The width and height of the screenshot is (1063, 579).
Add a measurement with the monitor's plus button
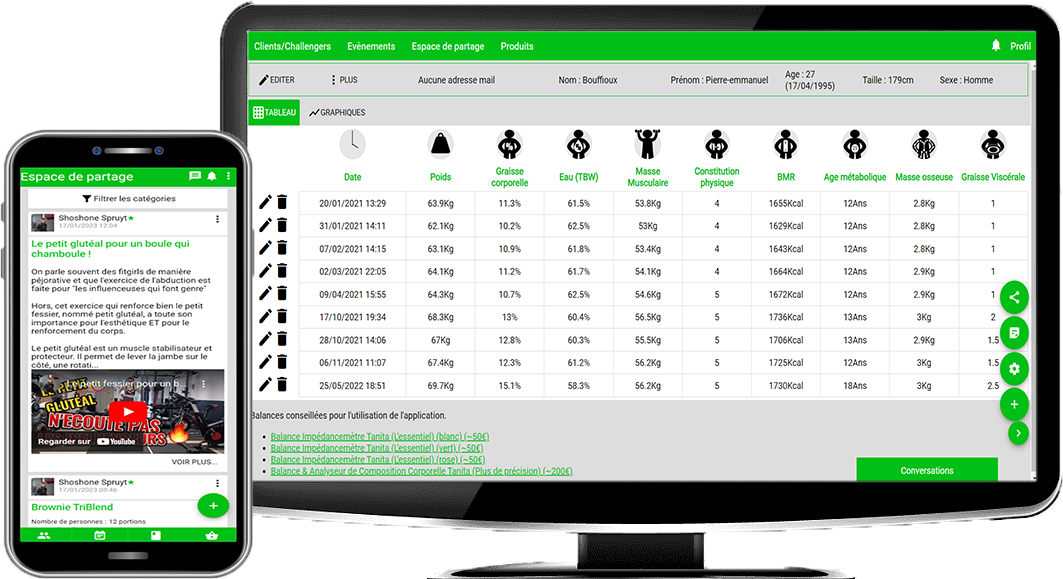pyautogui.click(x=1014, y=404)
